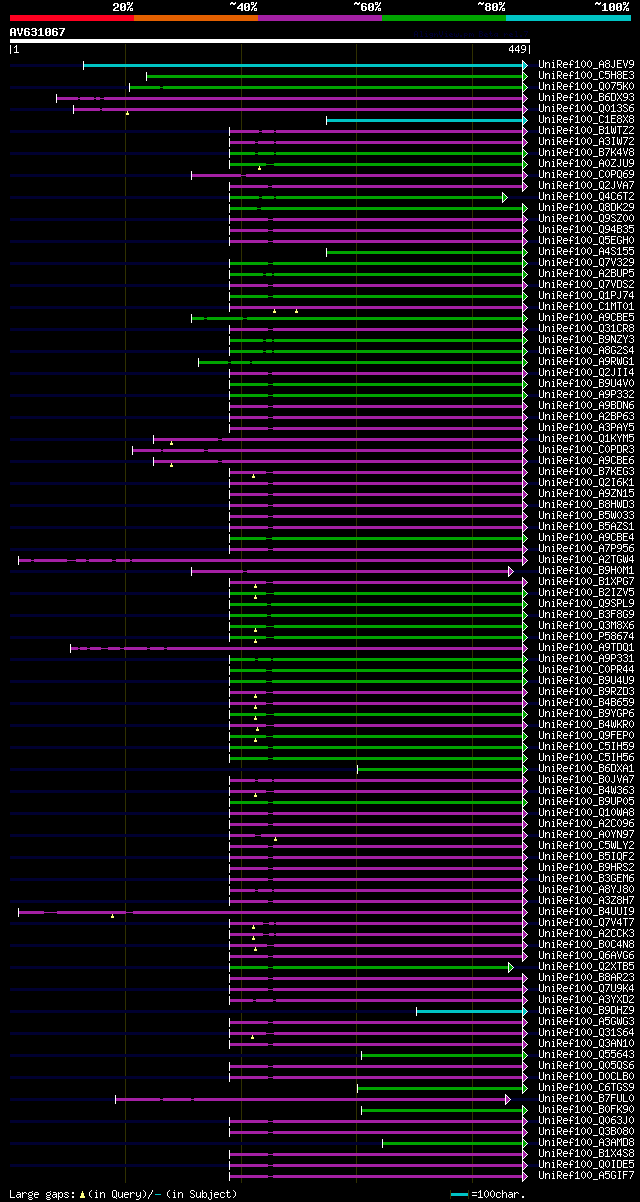Click the UniRef100_Q4C6T2 label
Image resolution: width=640 pixels, height=1202 pixels.
[586, 197]
